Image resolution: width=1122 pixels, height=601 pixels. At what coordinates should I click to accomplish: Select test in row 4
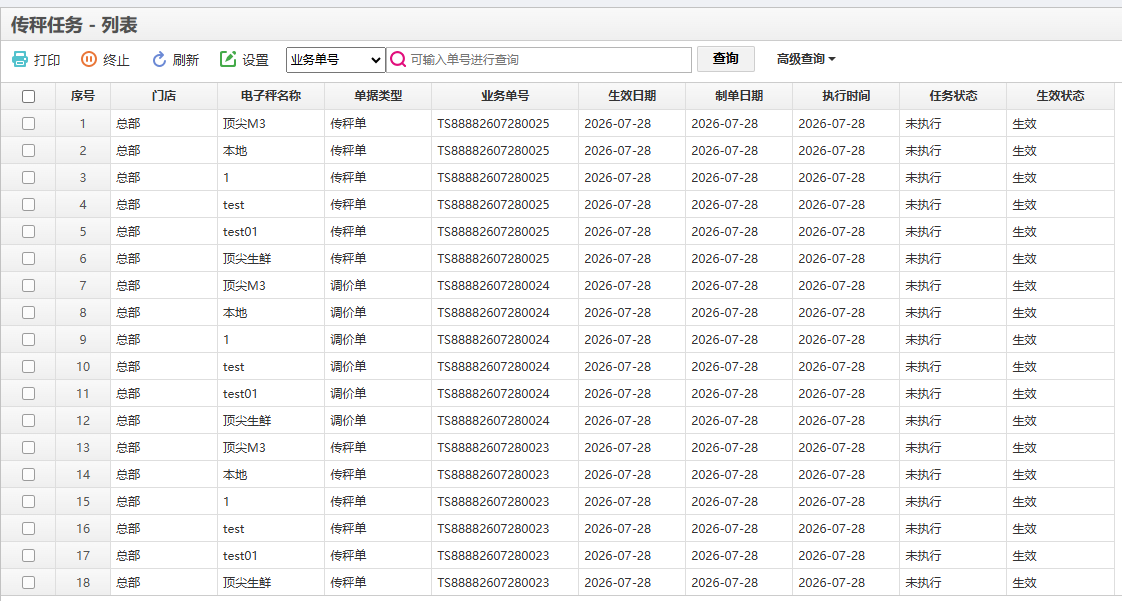coord(233,205)
